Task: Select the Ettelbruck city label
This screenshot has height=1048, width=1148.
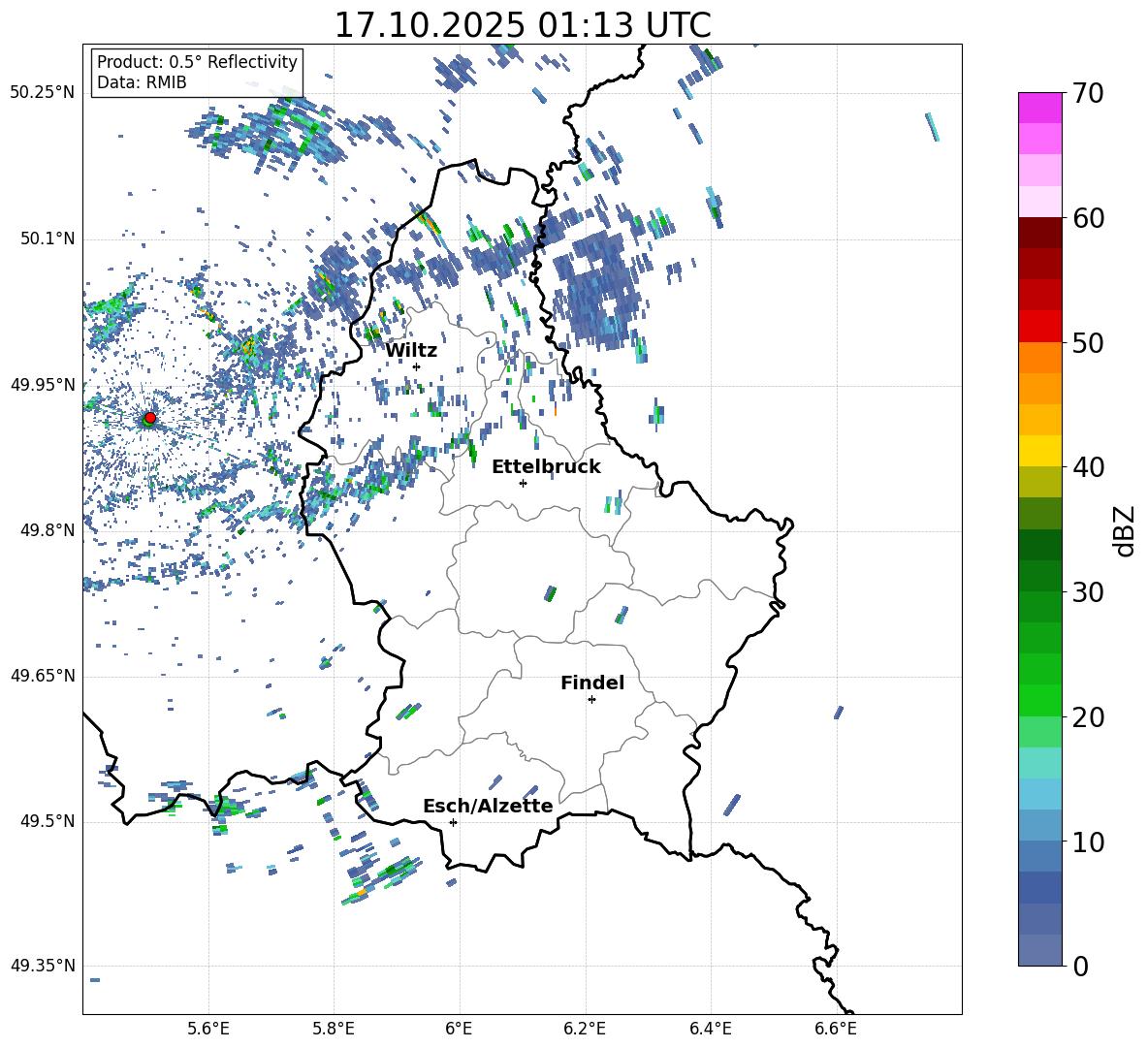Action: (546, 467)
